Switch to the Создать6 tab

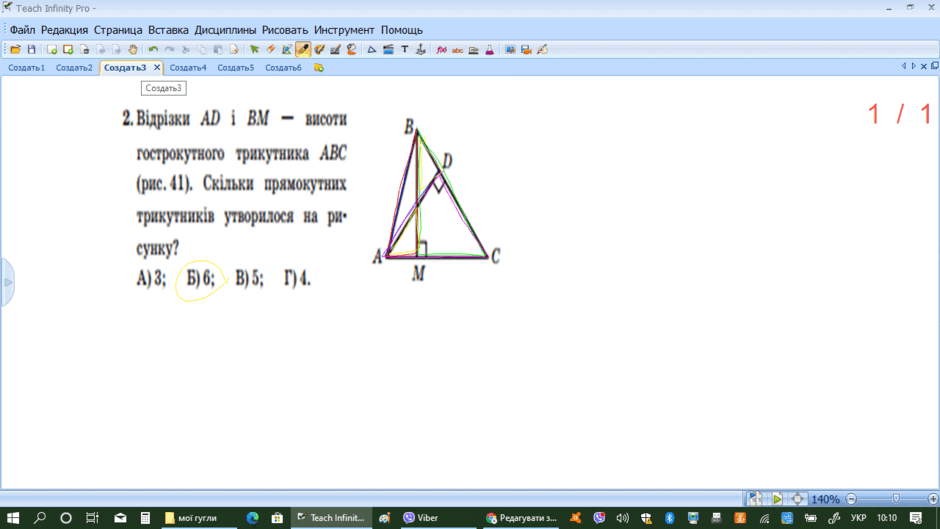tap(284, 68)
